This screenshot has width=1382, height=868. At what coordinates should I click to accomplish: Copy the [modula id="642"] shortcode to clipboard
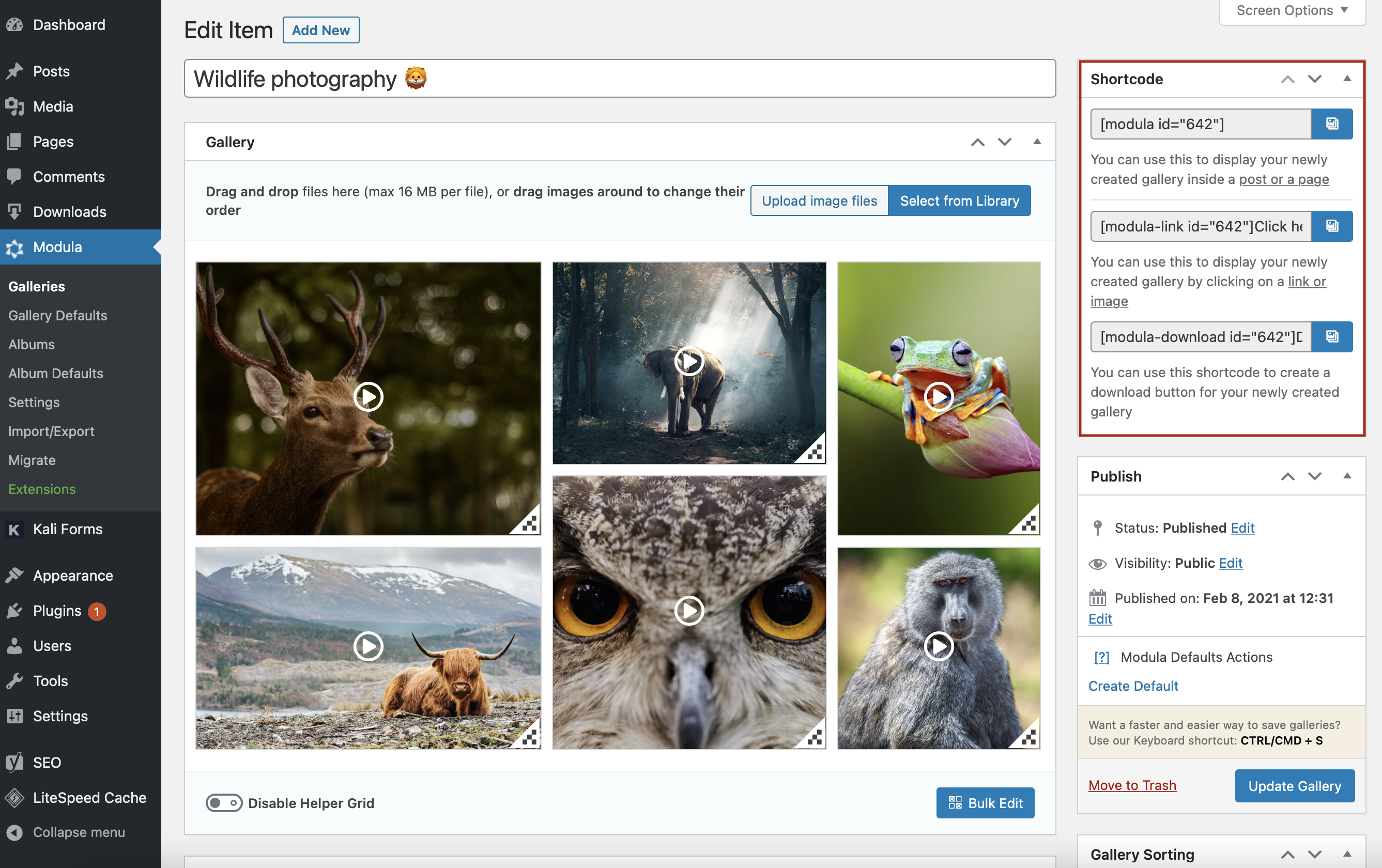pos(1332,123)
